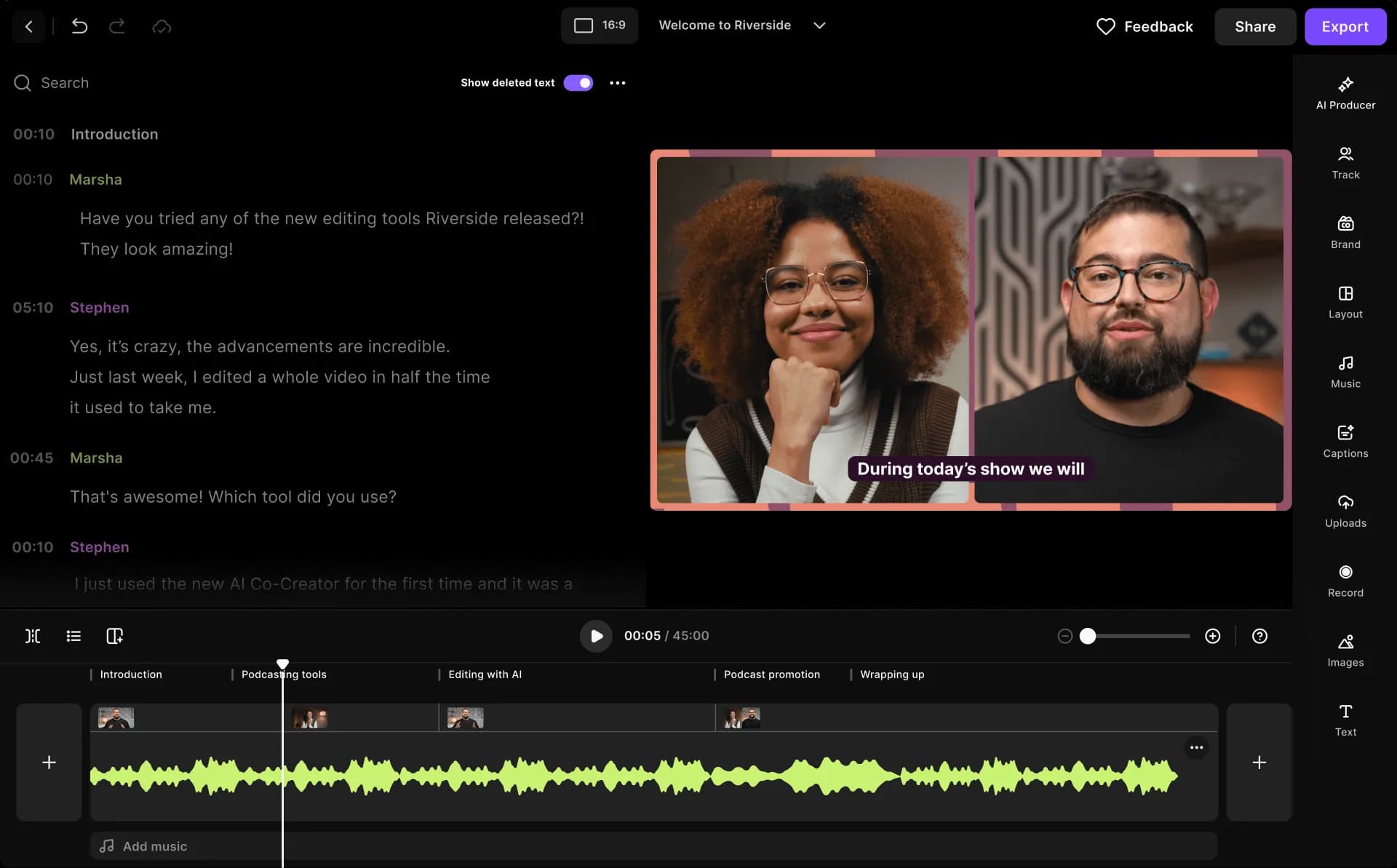The image size is (1397, 868).
Task: Open the Captions panel
Action: pyautogui.click(x=1345, y=442)
